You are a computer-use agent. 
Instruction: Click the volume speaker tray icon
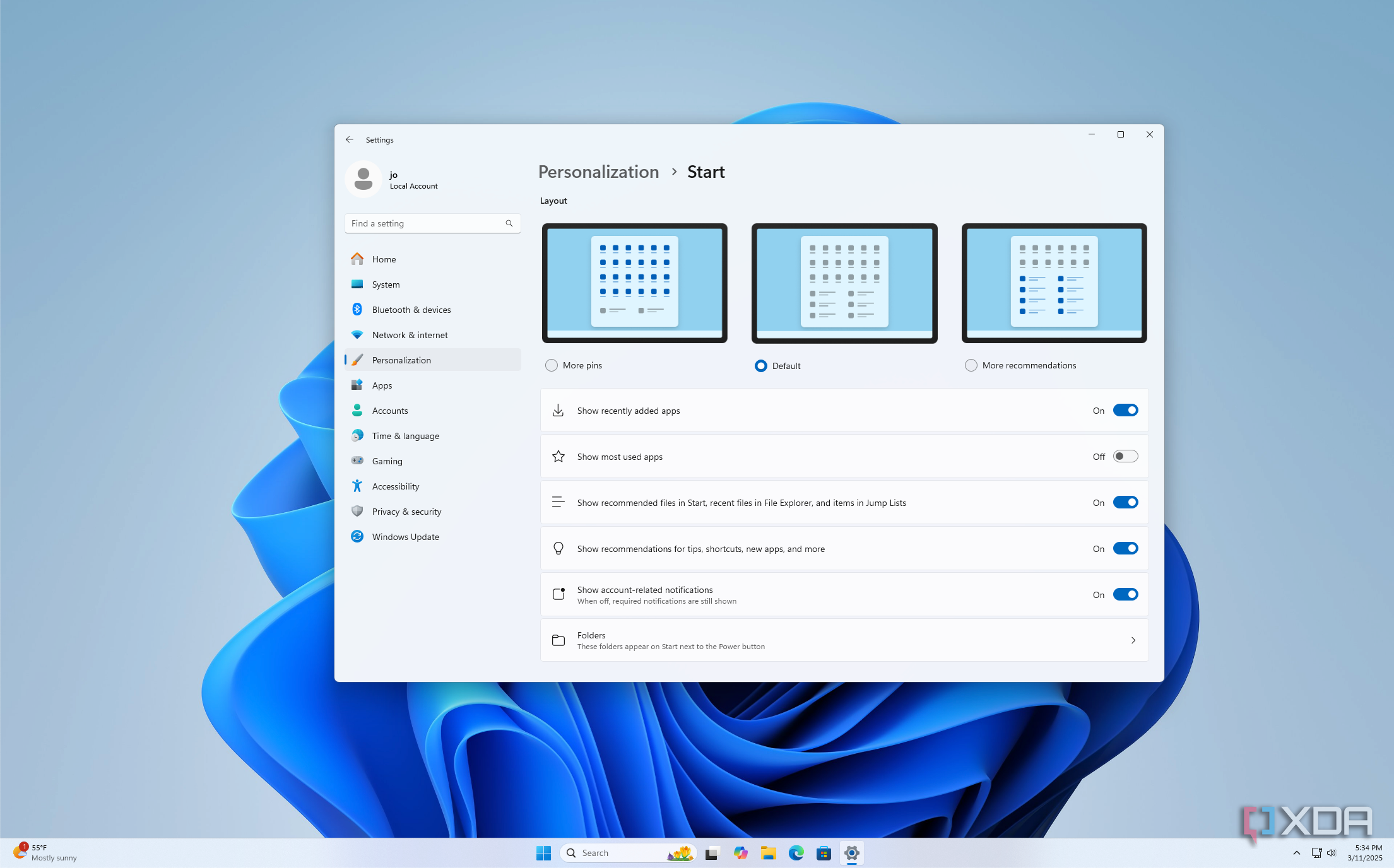coord(1332,853)
